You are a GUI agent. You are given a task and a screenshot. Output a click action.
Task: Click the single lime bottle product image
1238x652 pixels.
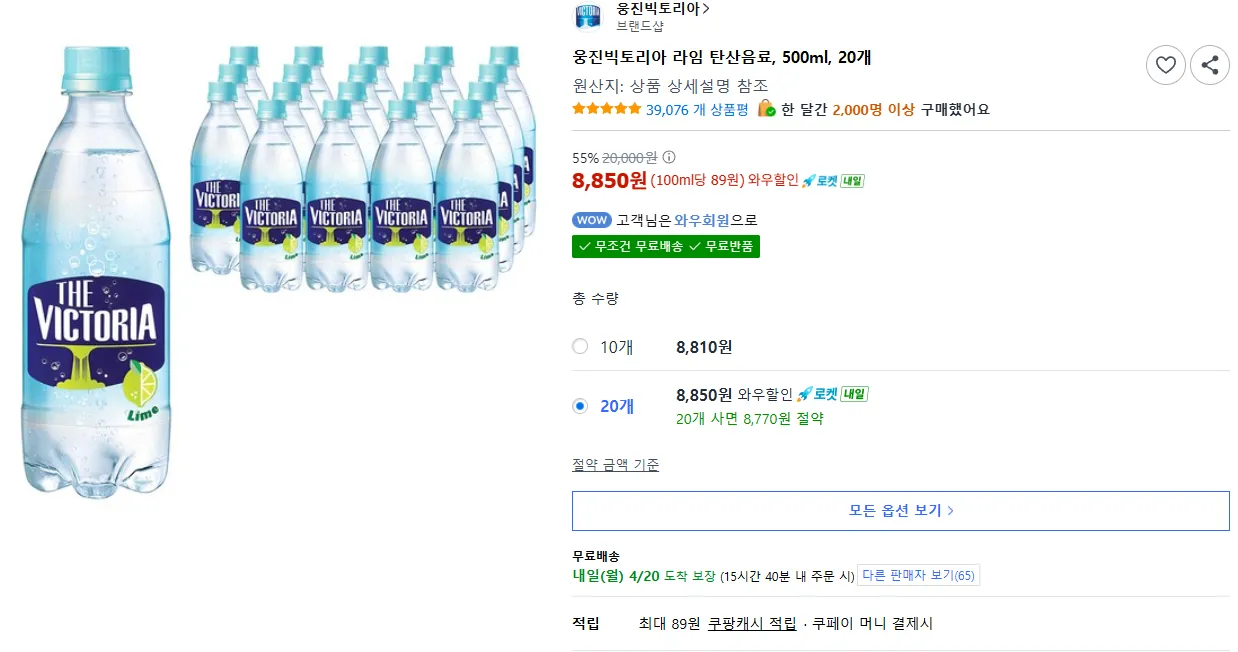[x=92, y=270]
